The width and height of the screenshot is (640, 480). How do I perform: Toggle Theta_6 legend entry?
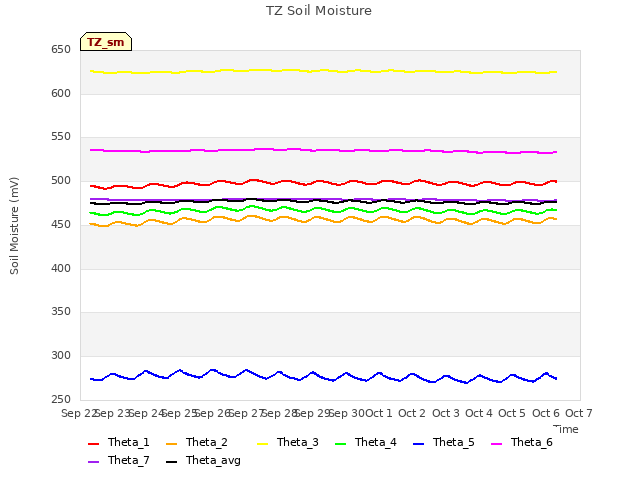click(522, 442)
